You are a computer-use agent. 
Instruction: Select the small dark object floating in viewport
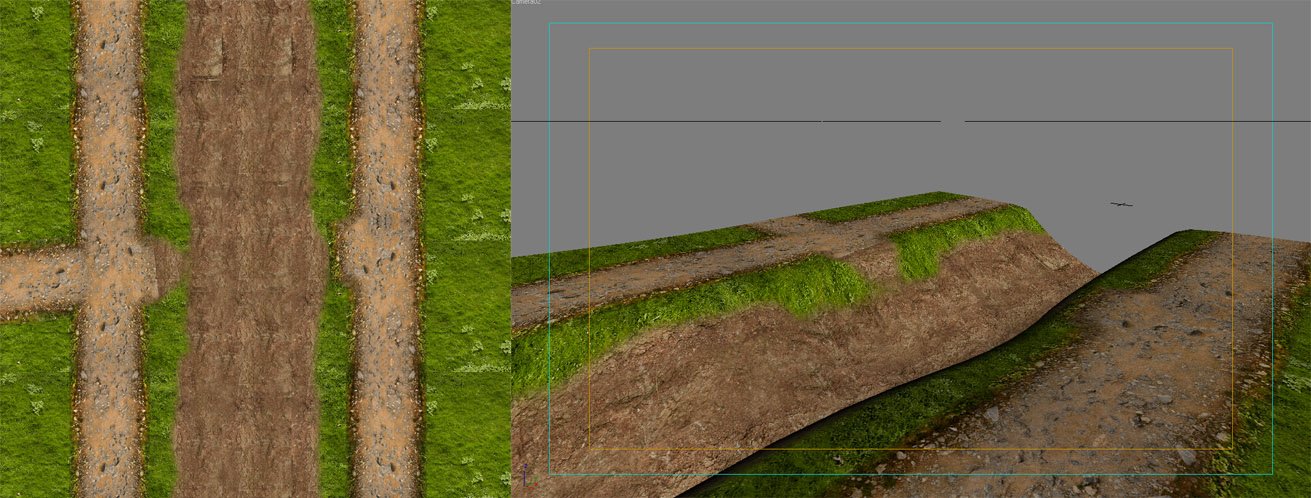tap(1121, 204)
